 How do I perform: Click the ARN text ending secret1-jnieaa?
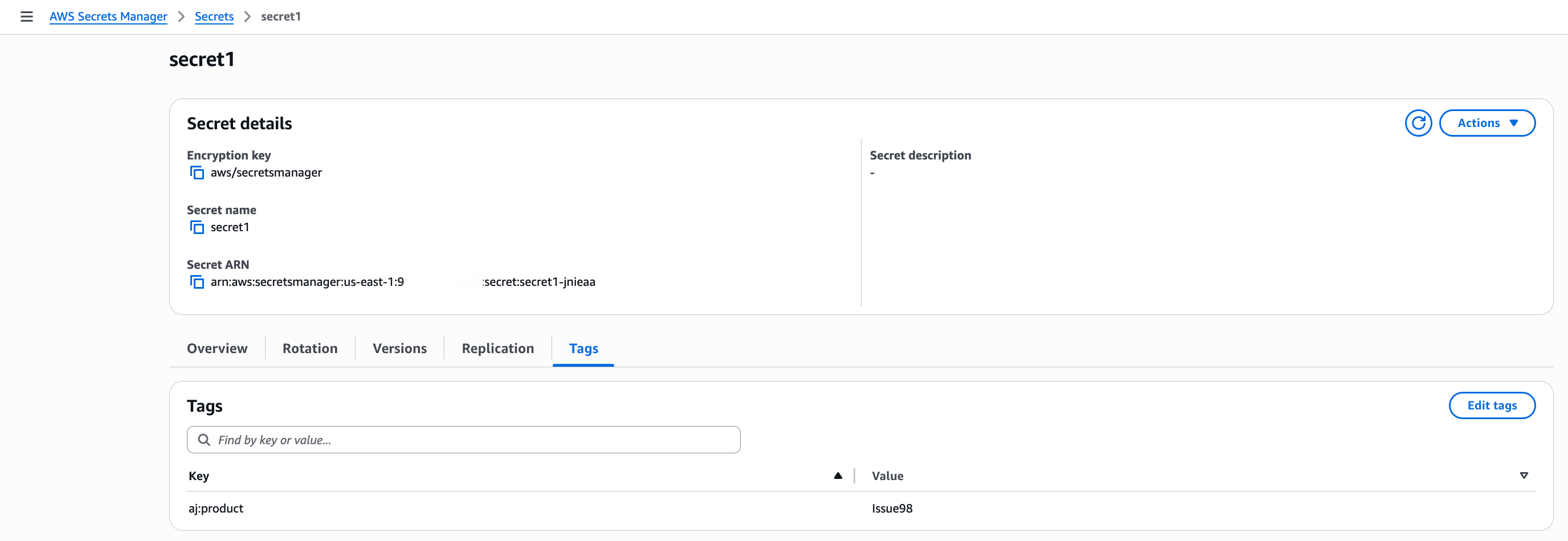point(403,282)
